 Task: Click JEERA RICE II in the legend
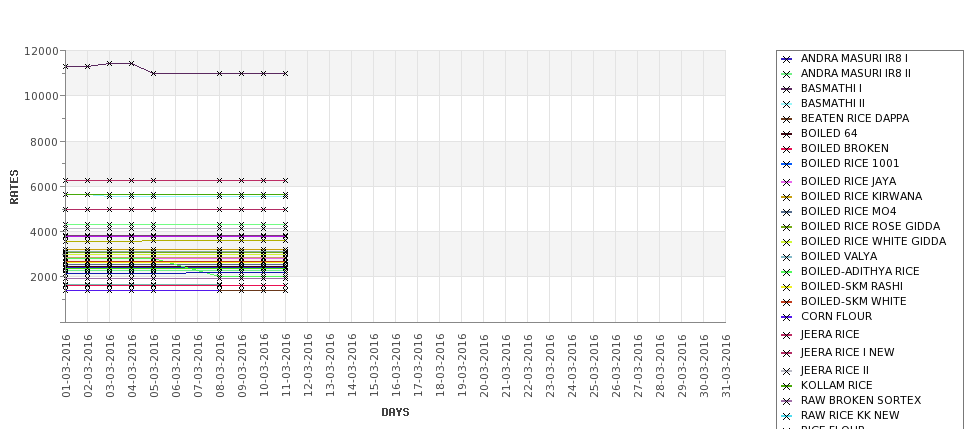pyautogui.click(x=834, y=370)
